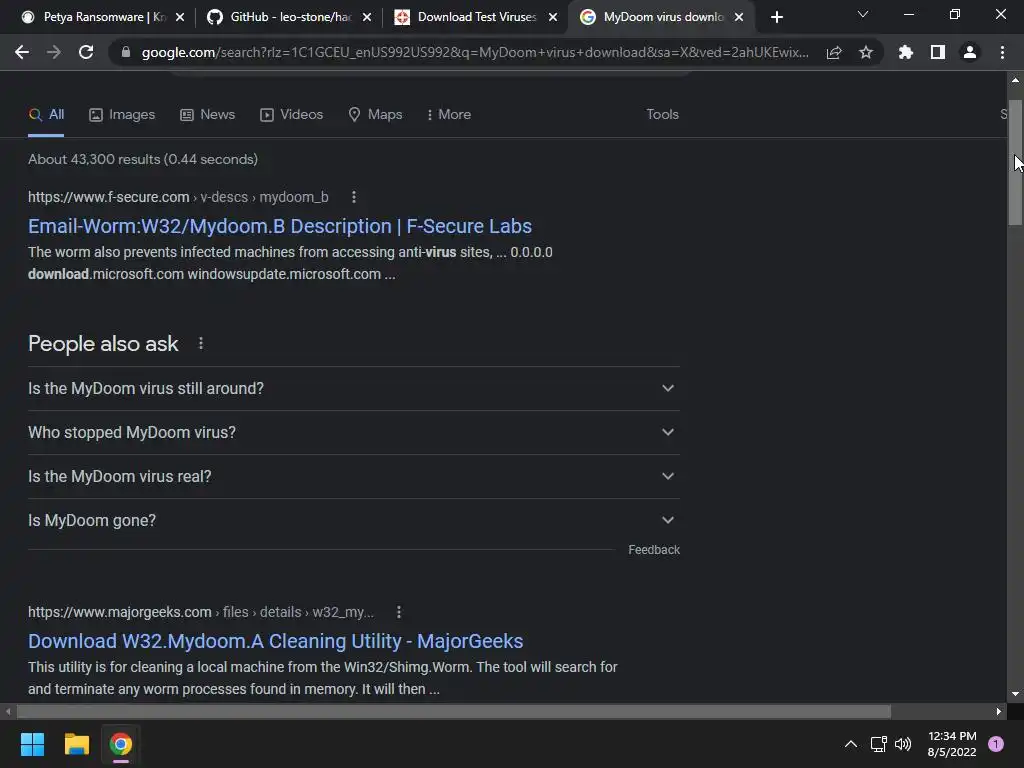This screenshot has width=1024, height=768.
Task: Click the vertical scrollbar thumb
Action: (x=1015, y=162)
